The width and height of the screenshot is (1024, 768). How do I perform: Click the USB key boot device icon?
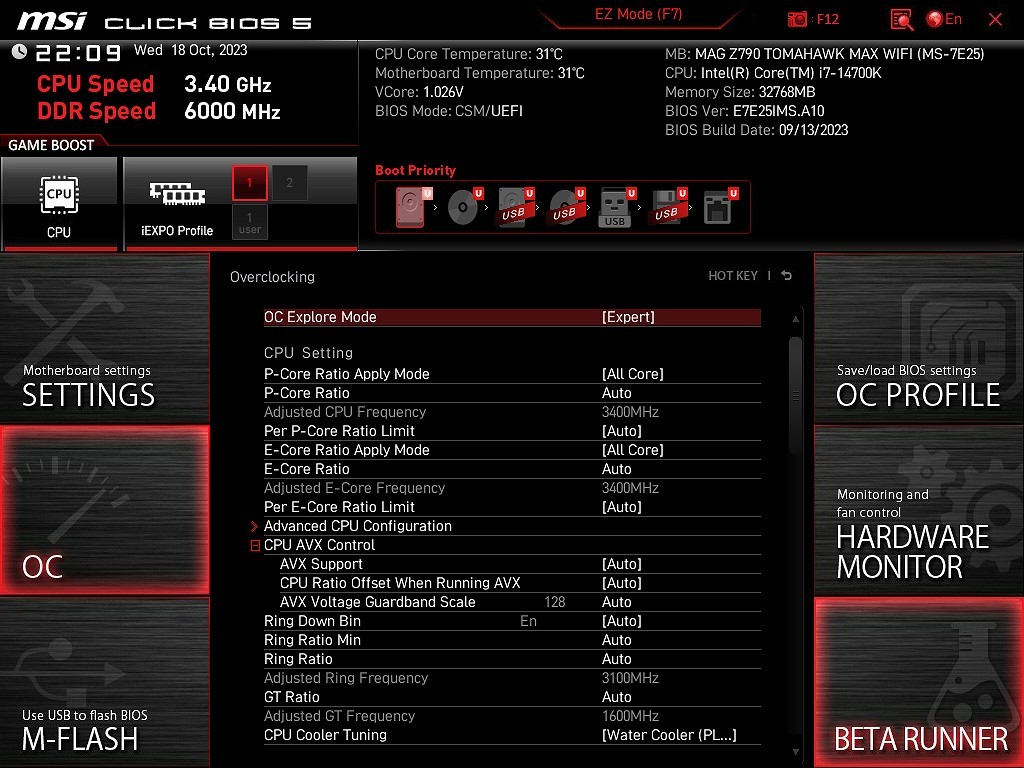[x=615, y=207]
